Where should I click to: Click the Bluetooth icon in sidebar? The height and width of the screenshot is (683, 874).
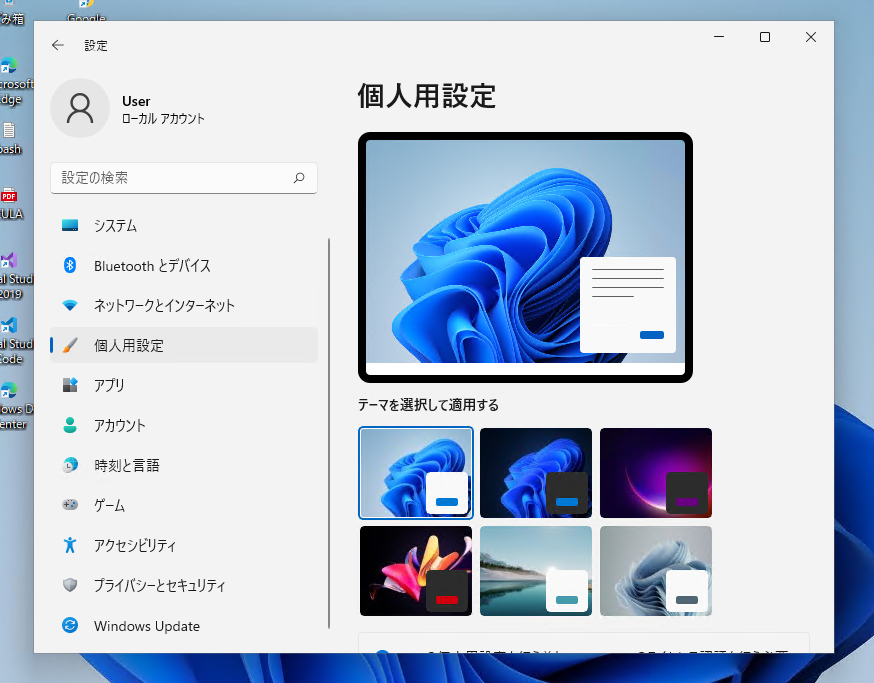(x=70, y=266)
